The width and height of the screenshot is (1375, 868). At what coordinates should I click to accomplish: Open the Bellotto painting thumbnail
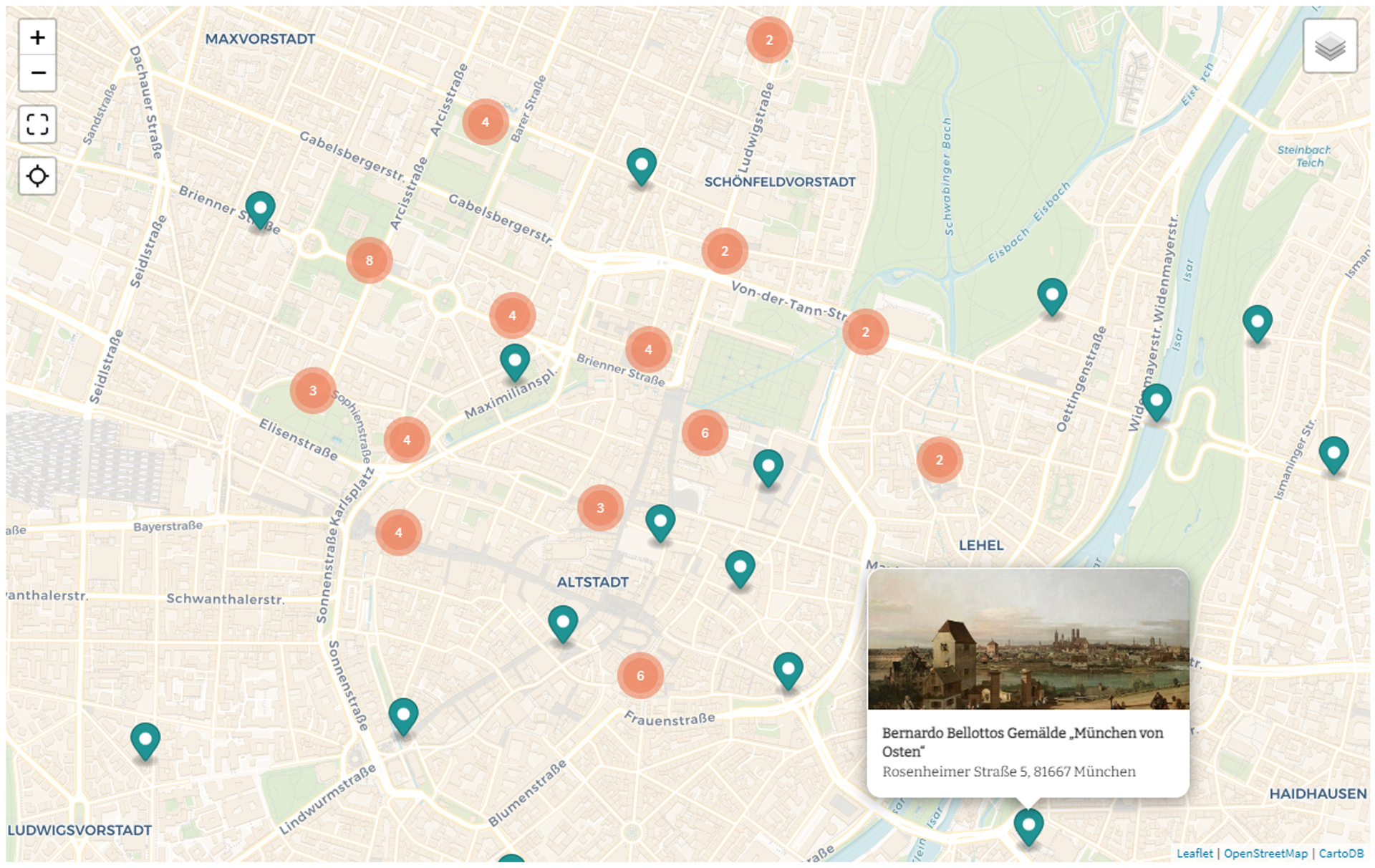pyautogui.click(x=1028, y=640)
